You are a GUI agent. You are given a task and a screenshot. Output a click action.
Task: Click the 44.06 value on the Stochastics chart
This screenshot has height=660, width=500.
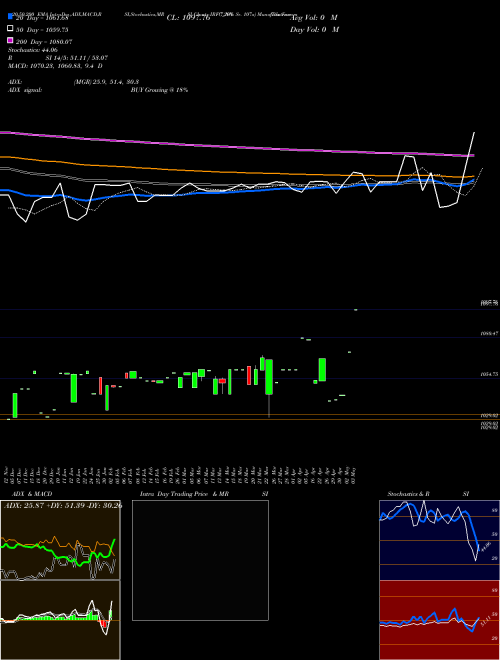click(485, 547)
